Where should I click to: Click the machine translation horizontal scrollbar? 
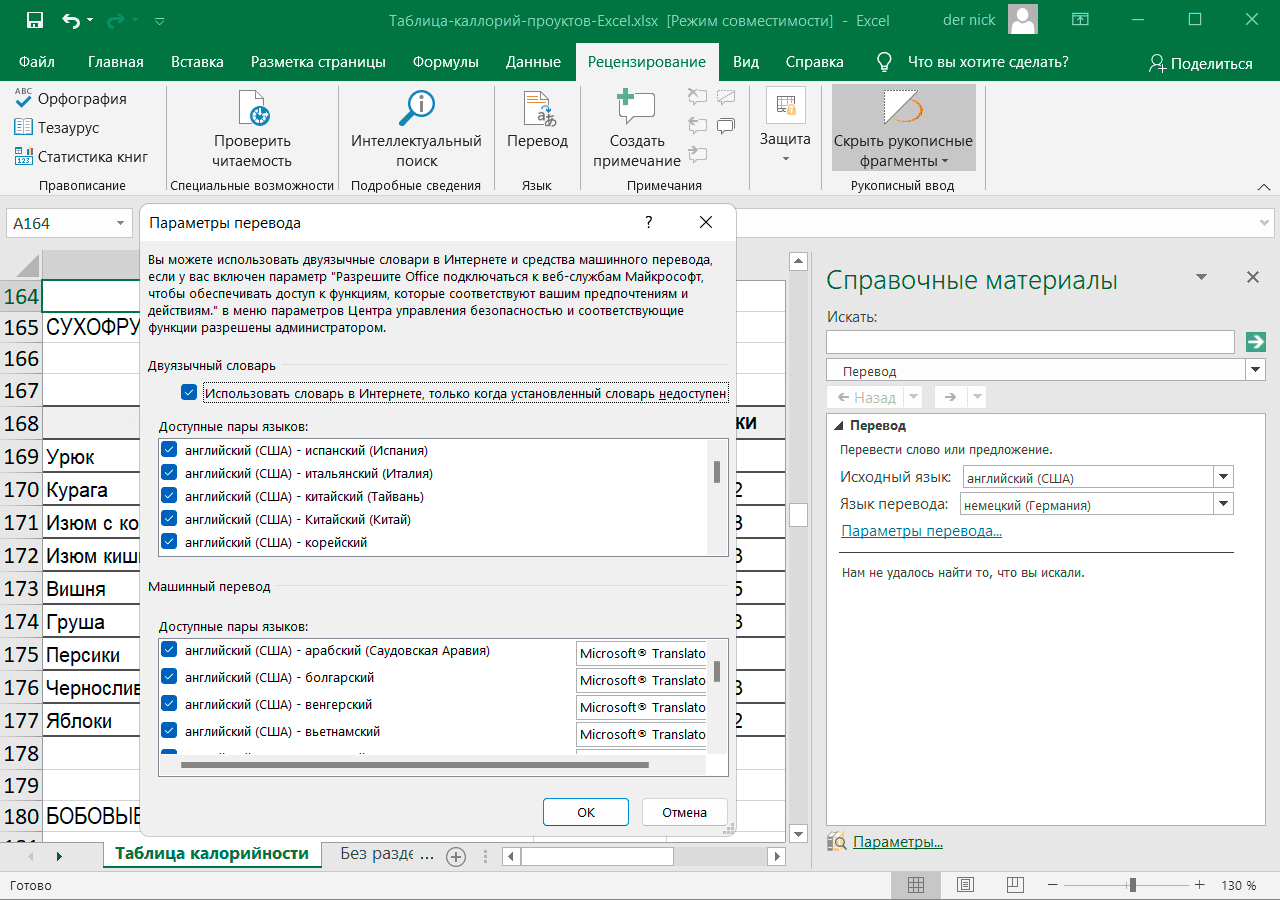[415, 765]
